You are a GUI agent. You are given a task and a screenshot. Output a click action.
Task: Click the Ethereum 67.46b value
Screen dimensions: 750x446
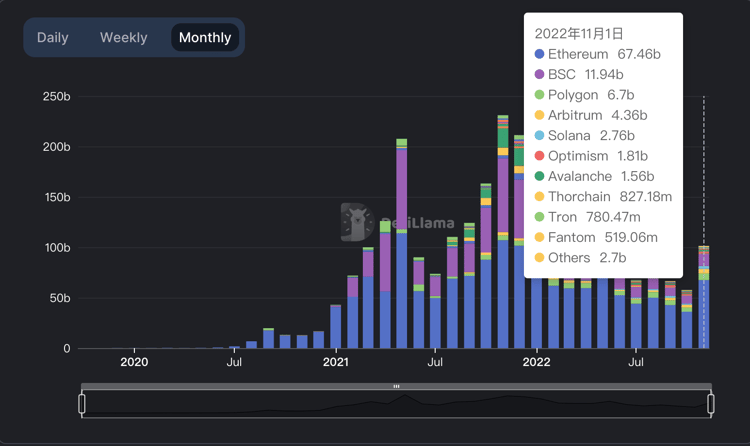[639, 54]
